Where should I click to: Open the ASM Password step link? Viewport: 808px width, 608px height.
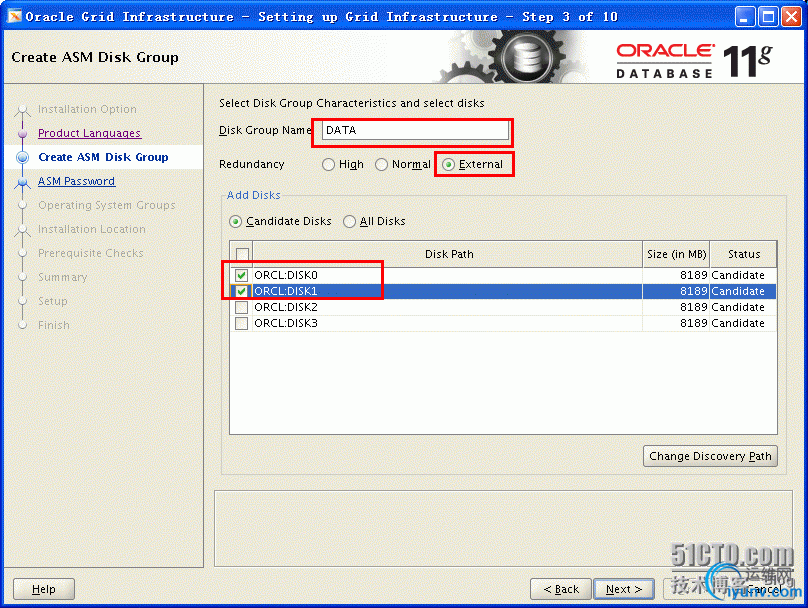tap(76, 181)
